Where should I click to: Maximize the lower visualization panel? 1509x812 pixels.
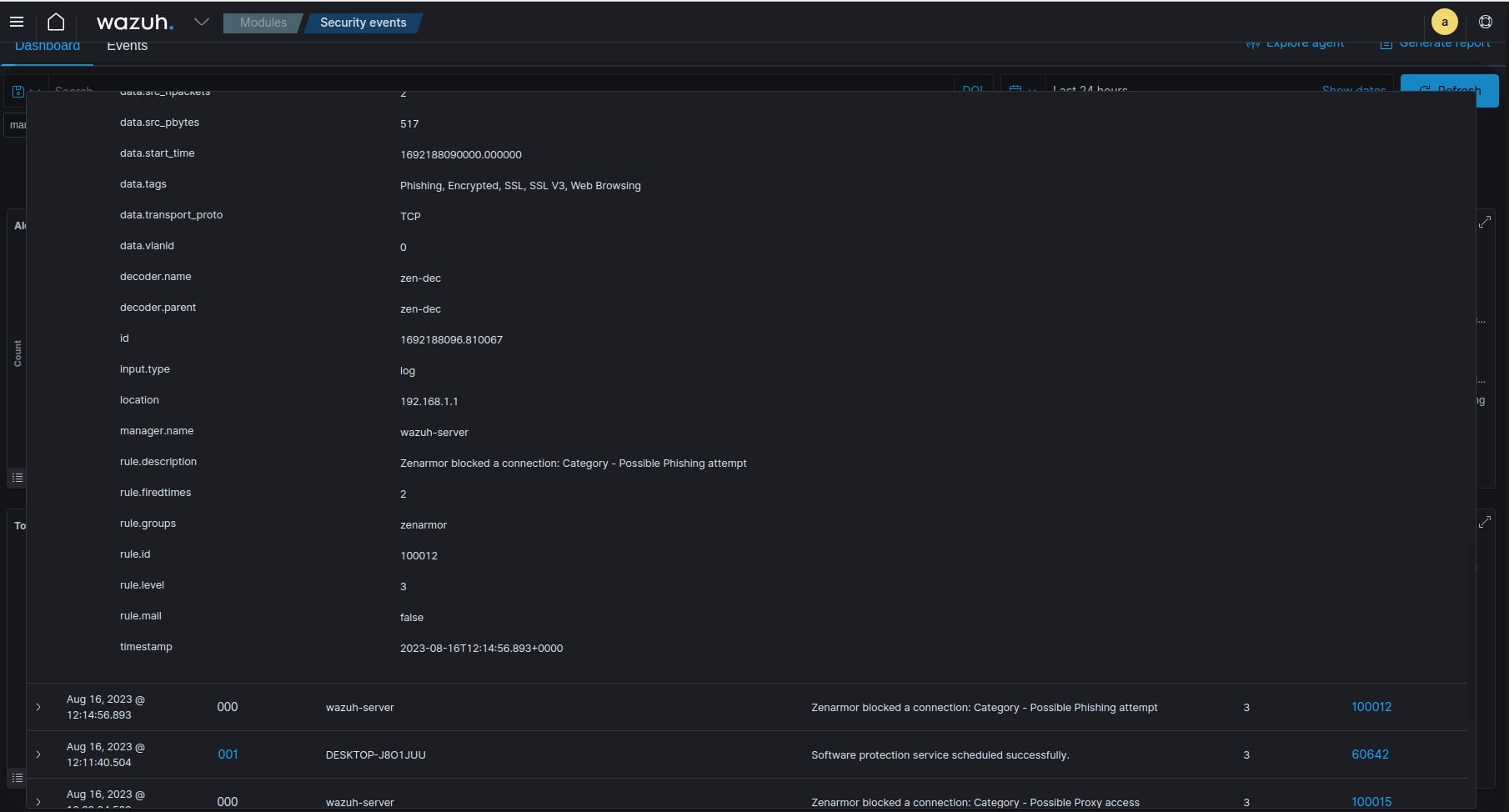point(1485,522)
